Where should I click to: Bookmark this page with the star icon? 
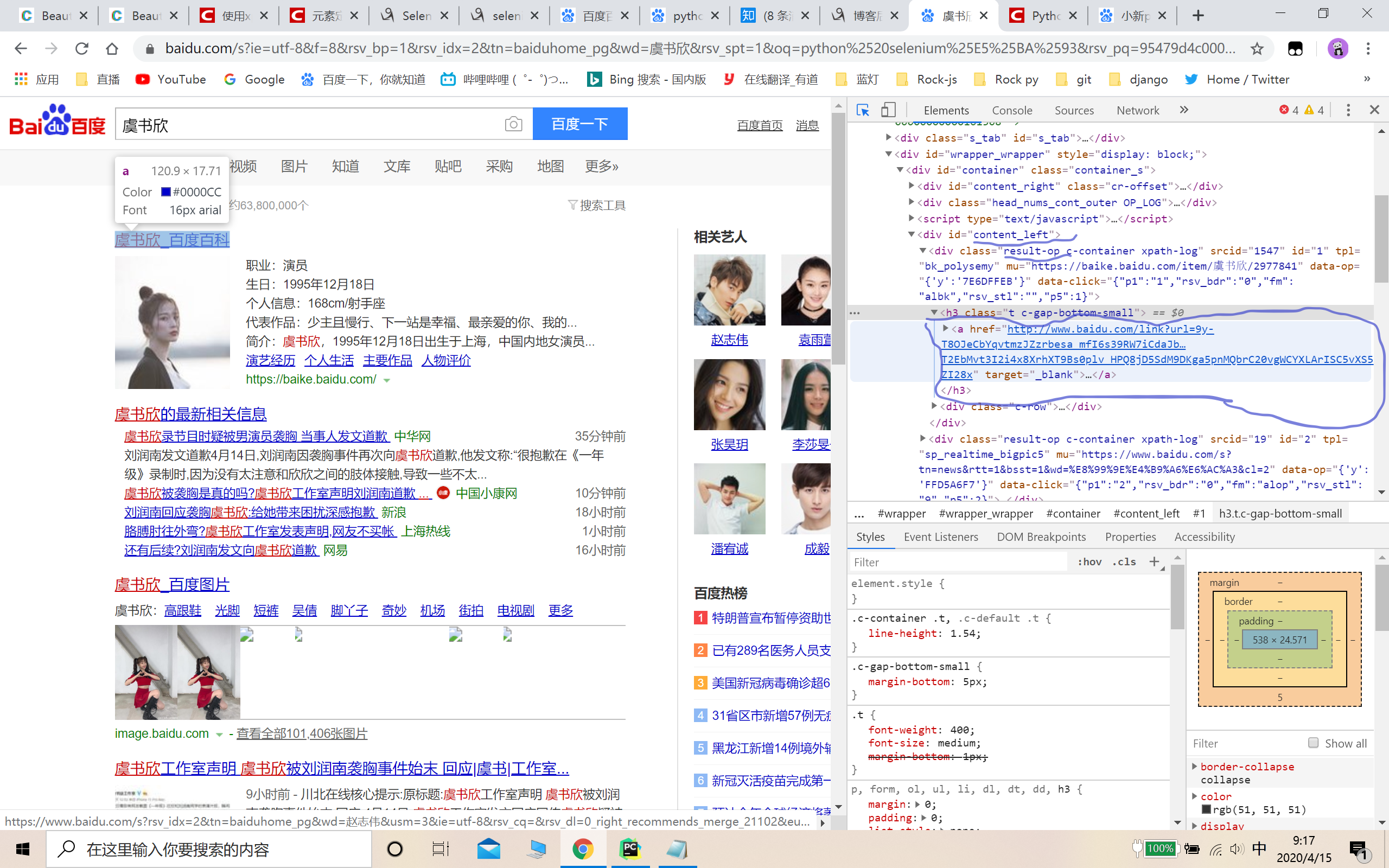(x=1257, y=49)
